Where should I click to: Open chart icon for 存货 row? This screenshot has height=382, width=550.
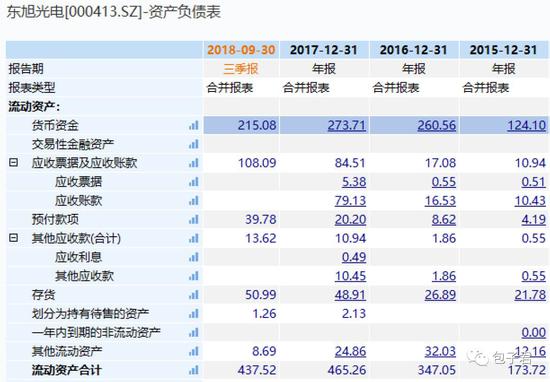[x=194, y=295]
